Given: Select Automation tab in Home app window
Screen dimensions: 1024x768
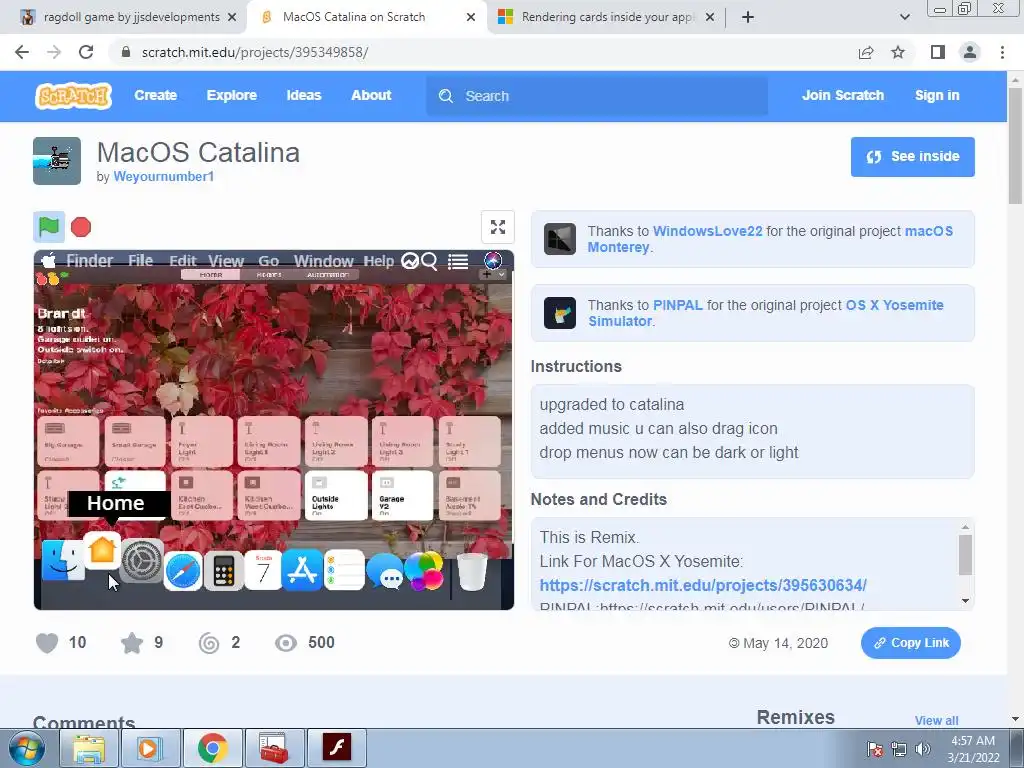Looking at the screenshot, I should pyautogui.click(x=328, y=275).
